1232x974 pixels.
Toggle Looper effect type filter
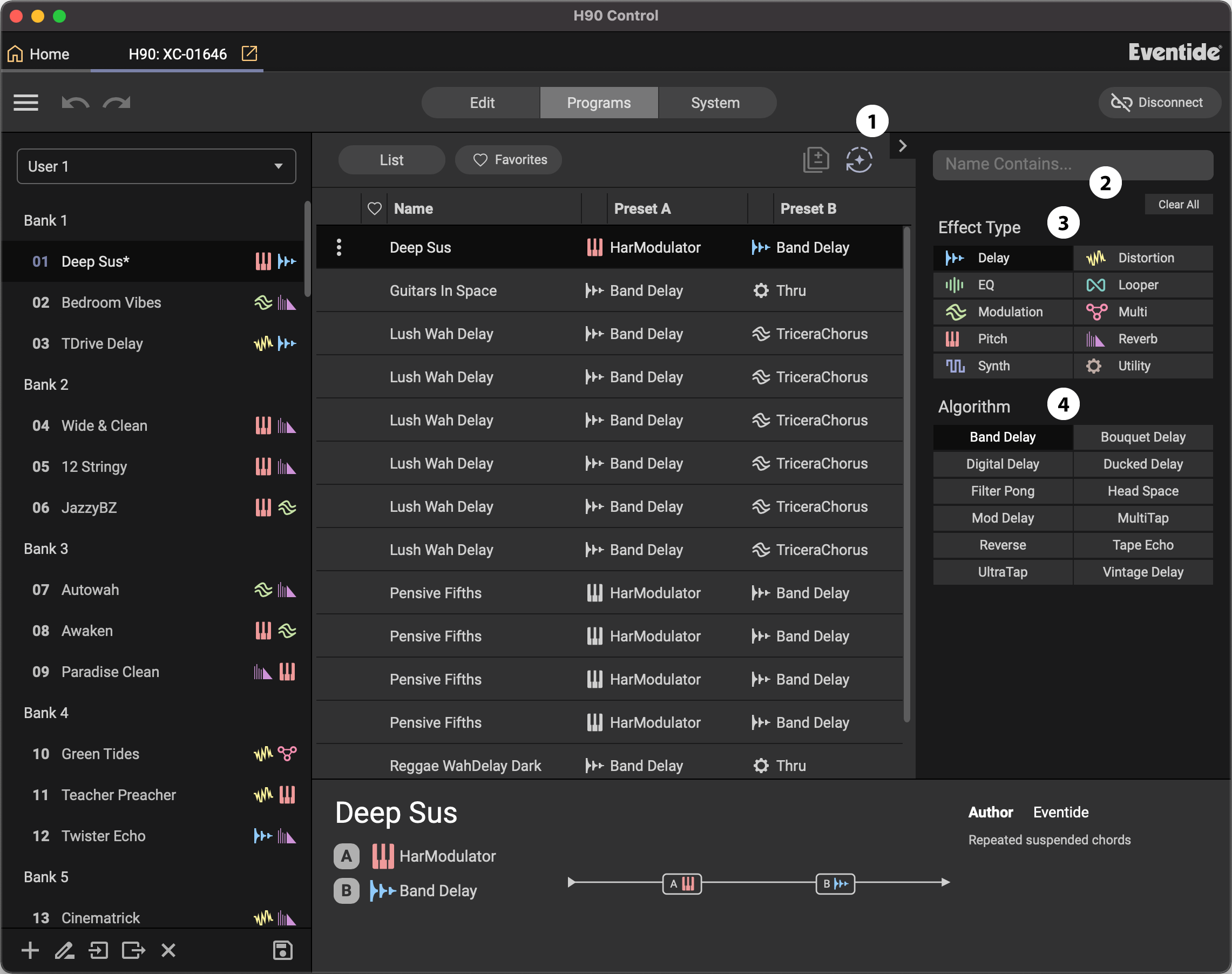coord(1143,285)
